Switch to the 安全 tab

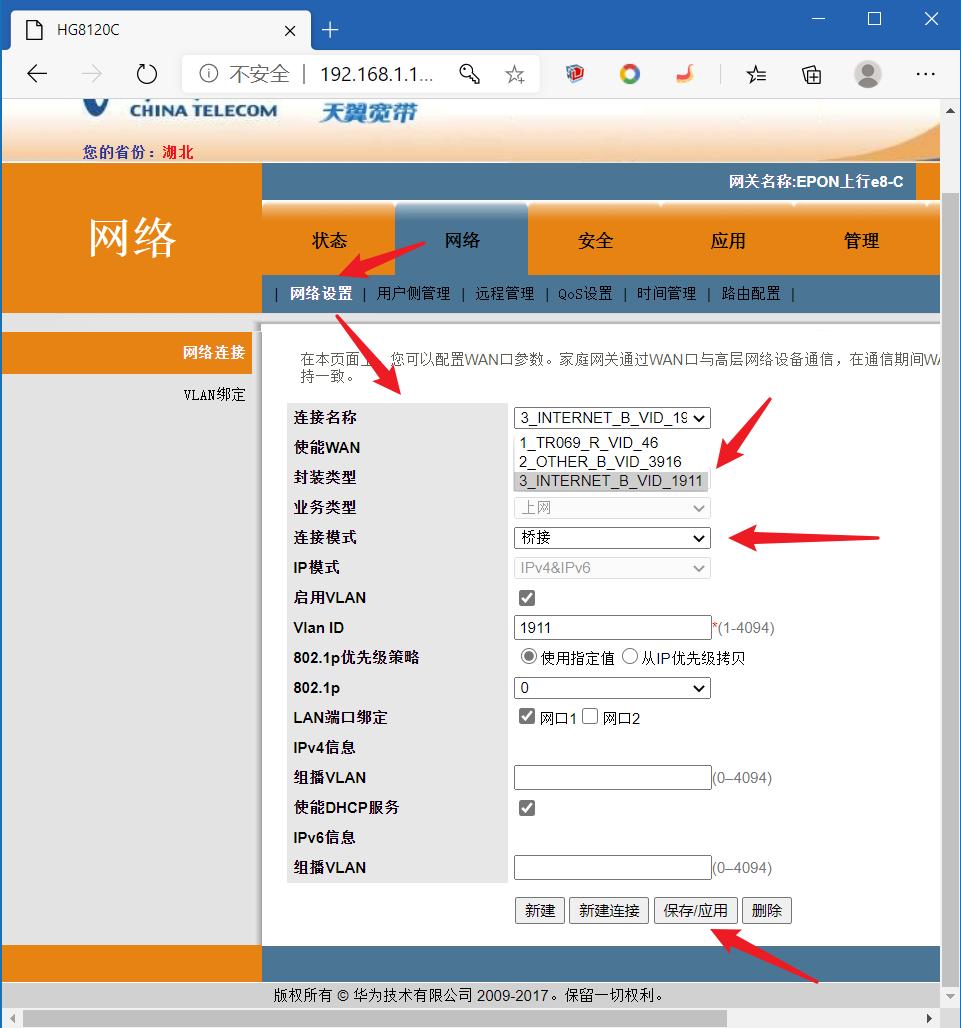click(x=594, y=240)
